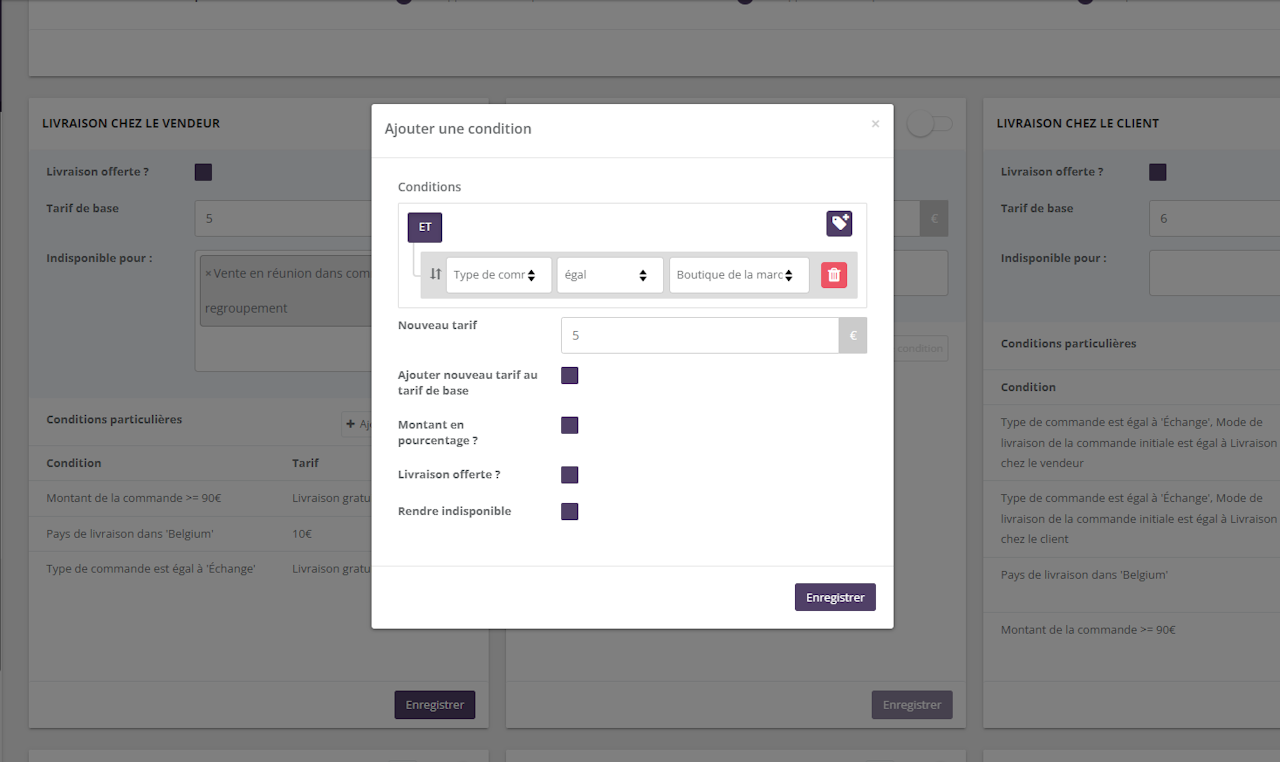Open the 'Type de commande' field dropdown

[x=499, y=275]
